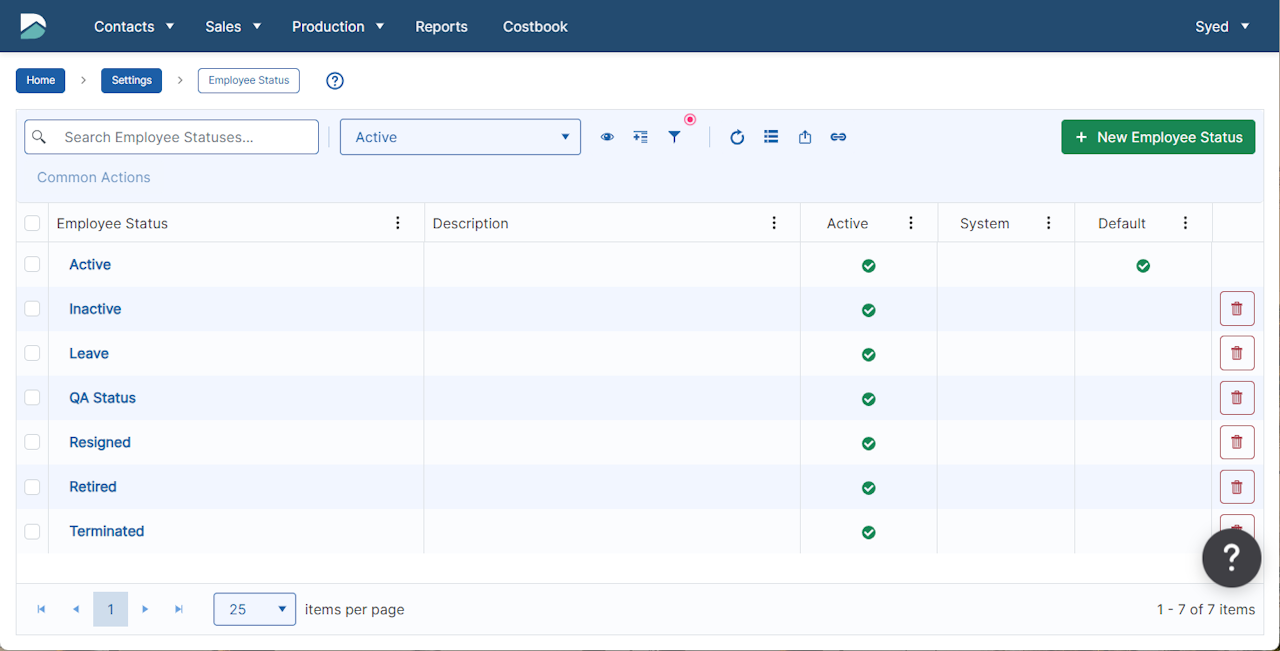Image resolution: width=1280 pixels, height=651 pixels.
Task: Click the add-column icon next to eye
Action: pyautogui.click(x=640, y=137)
